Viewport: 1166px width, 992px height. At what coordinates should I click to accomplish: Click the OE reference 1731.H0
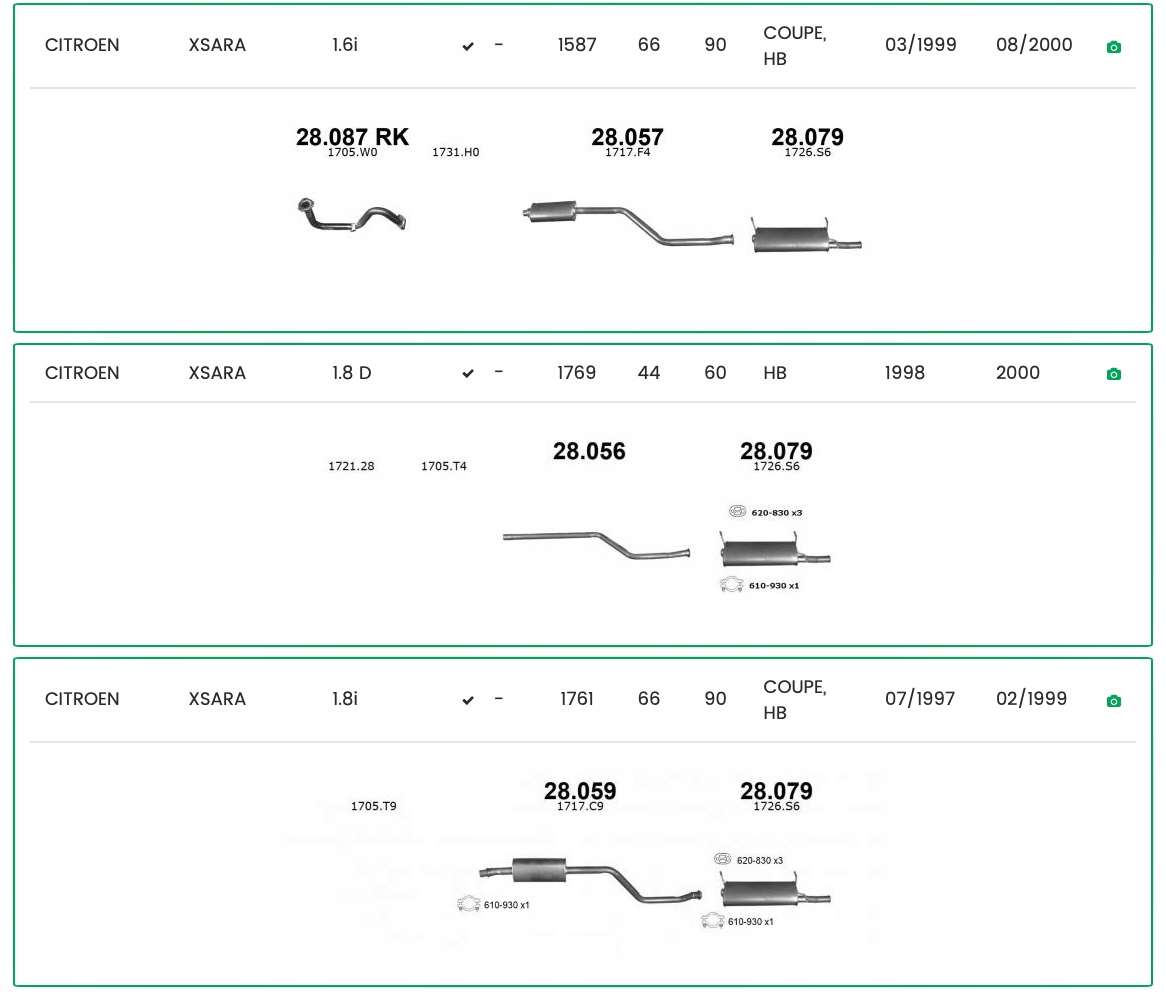click(x=455, y=153)
